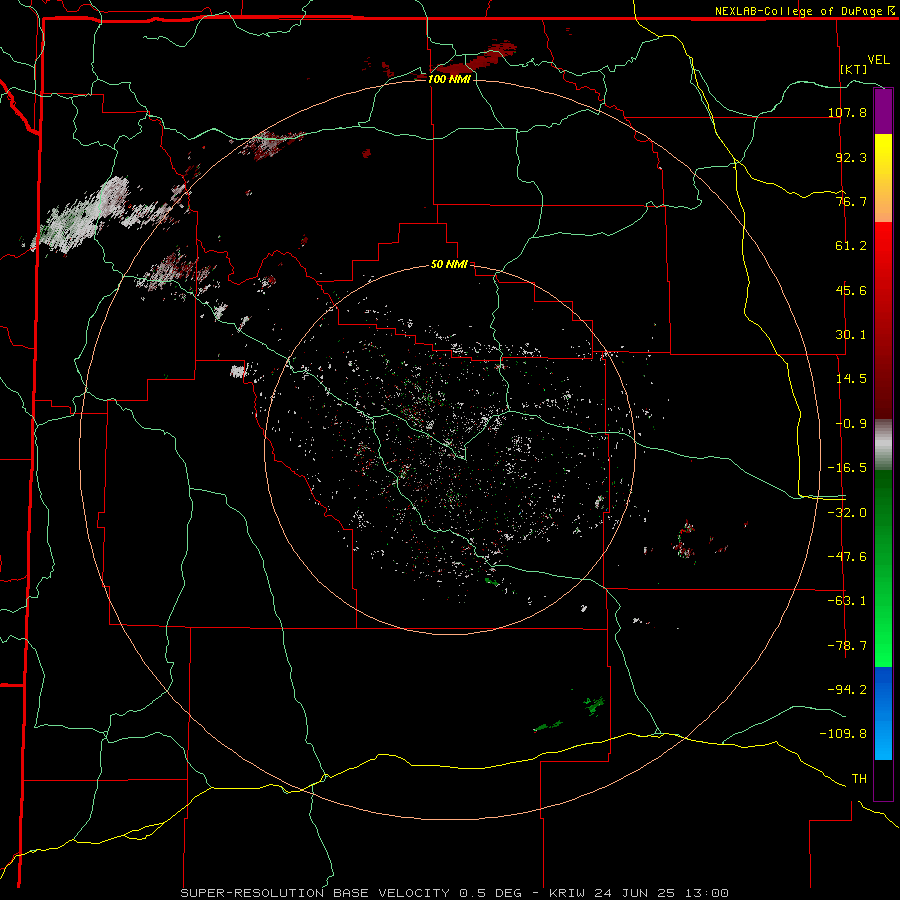Pick the purple segment of velocity color bar

pos(883,112)
